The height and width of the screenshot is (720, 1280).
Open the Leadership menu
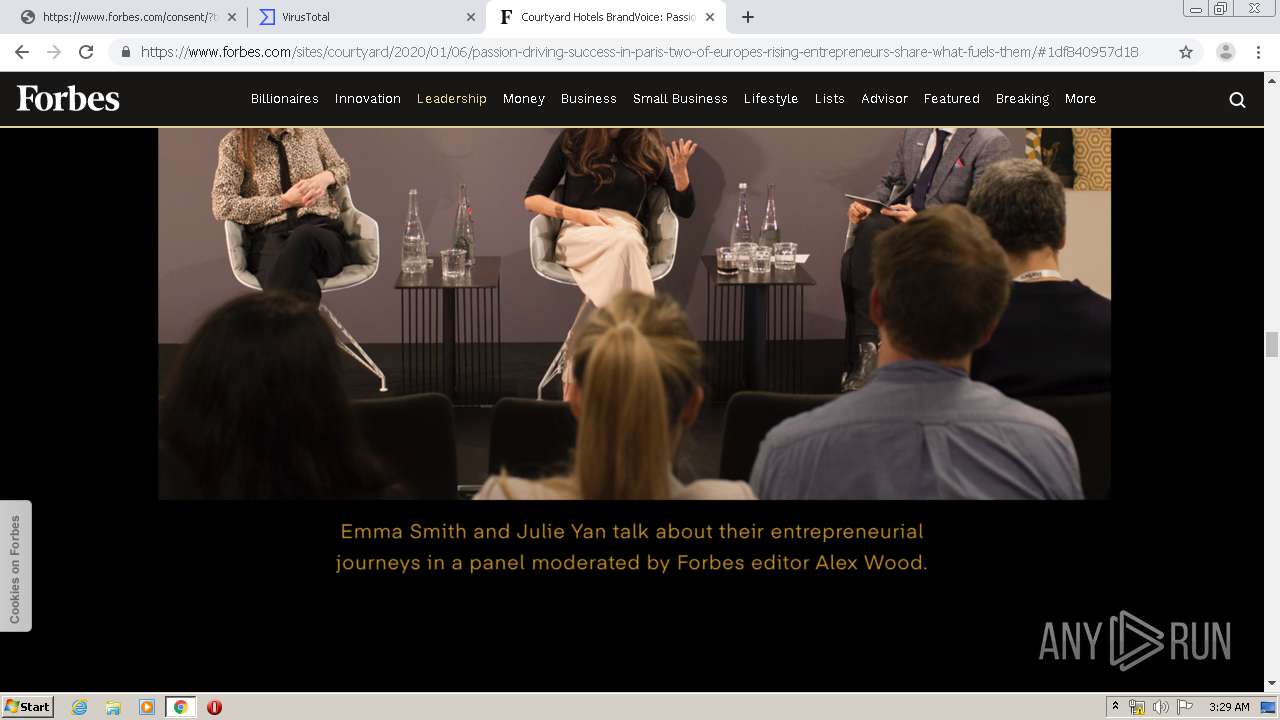452,99
